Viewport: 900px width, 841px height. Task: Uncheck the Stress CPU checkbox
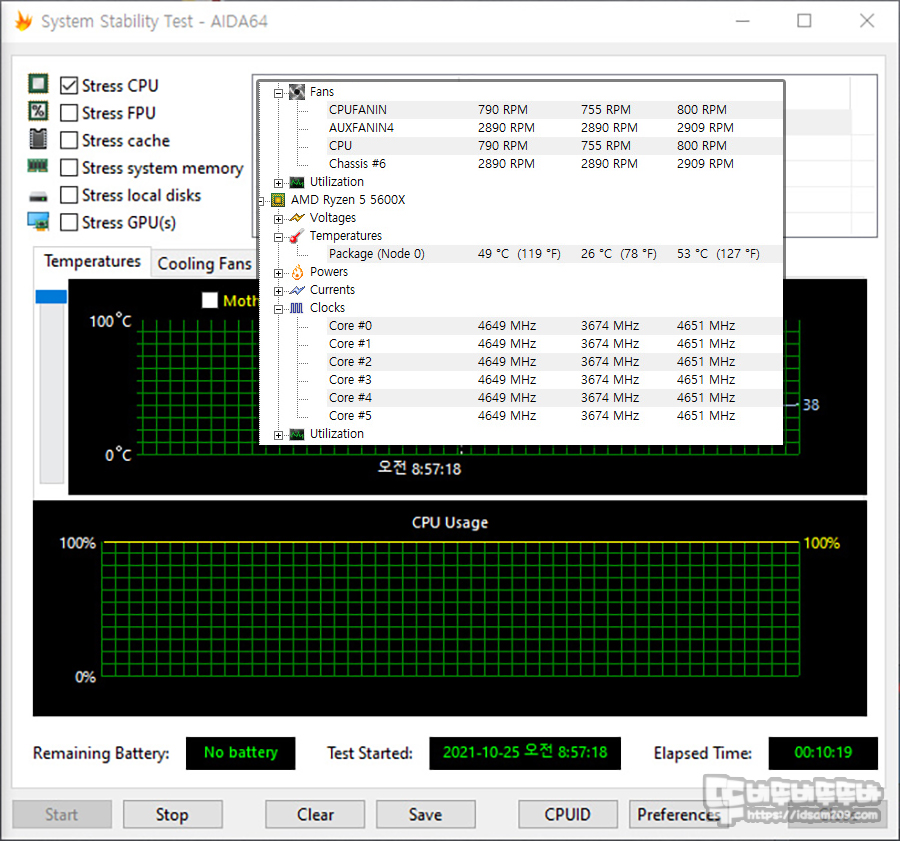tap(69, 86)
